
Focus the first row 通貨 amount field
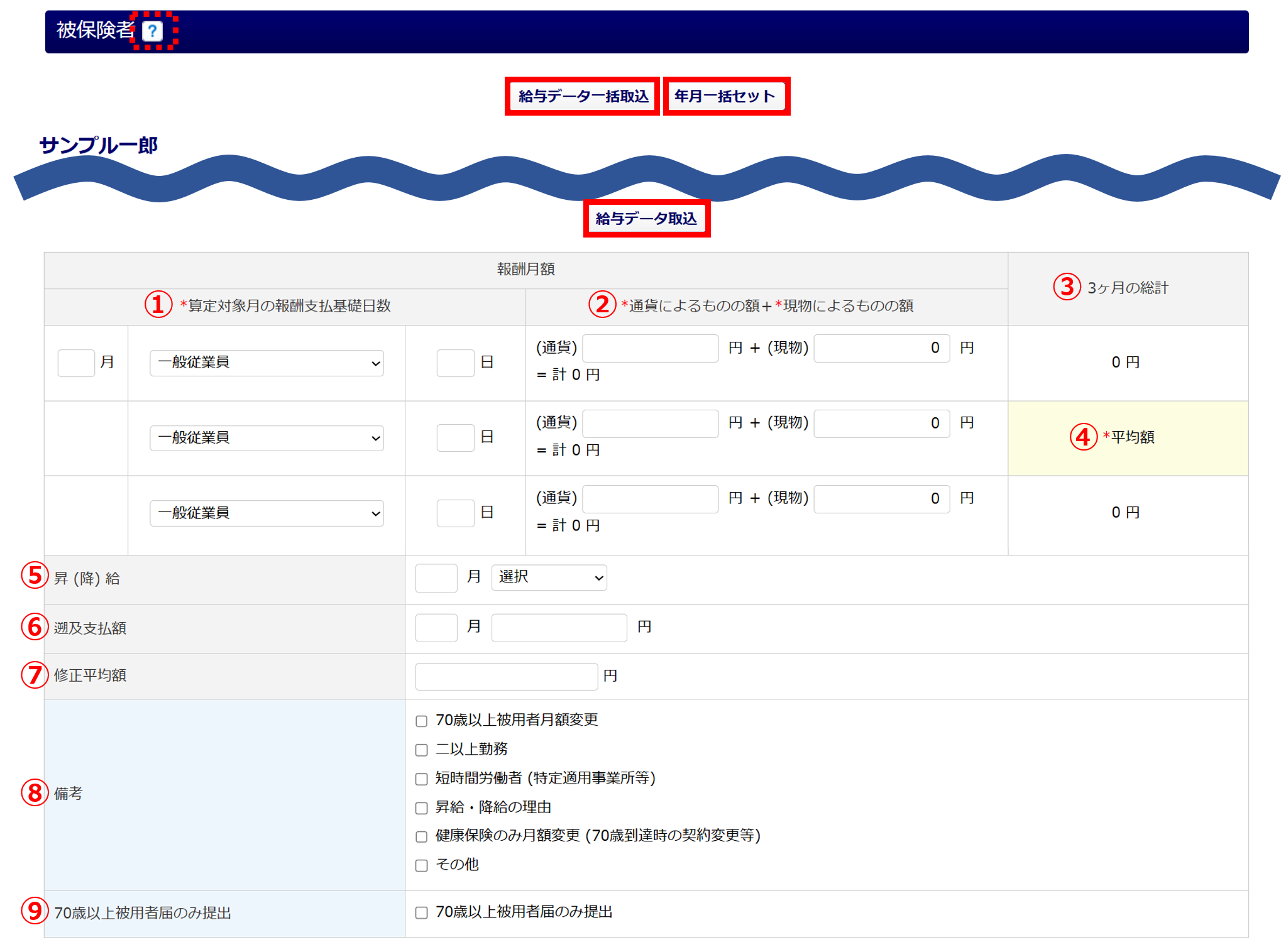(650, 348)
